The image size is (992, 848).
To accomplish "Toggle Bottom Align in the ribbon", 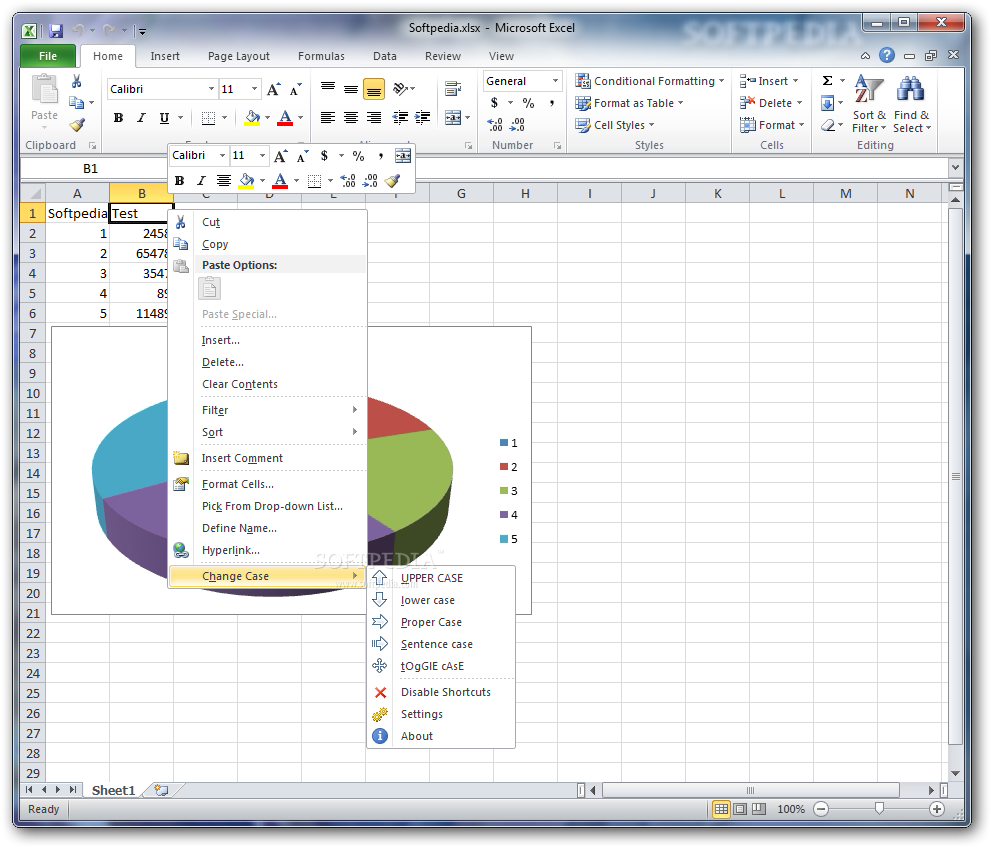I will pos(374,89).
